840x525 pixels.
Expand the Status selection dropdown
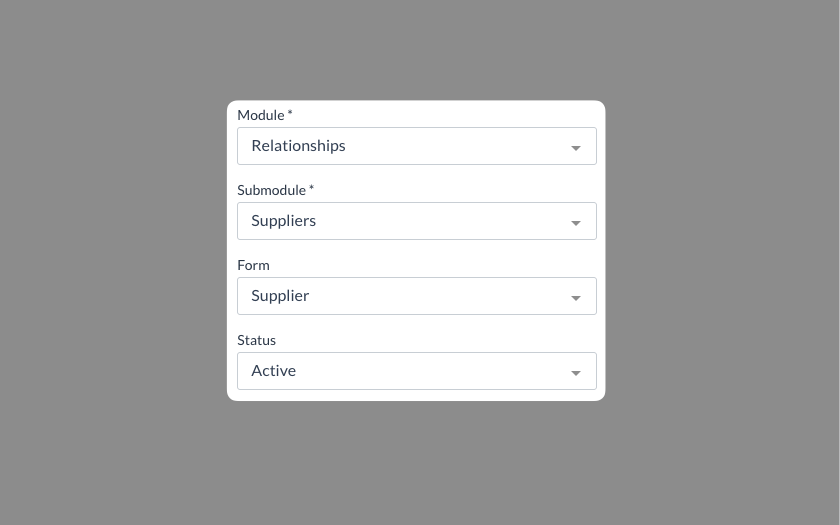click(x=416, y=371)
